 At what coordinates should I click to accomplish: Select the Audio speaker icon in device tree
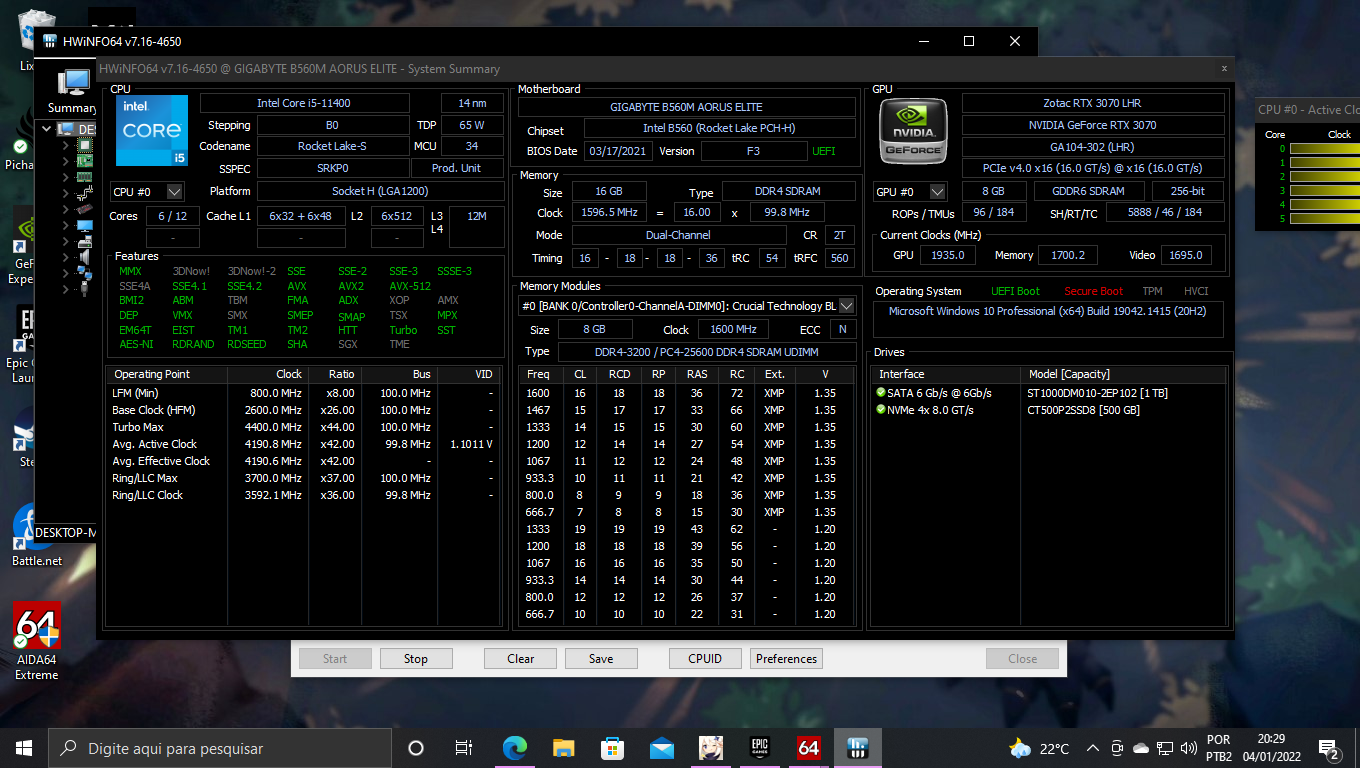click(x=85, y=257)
